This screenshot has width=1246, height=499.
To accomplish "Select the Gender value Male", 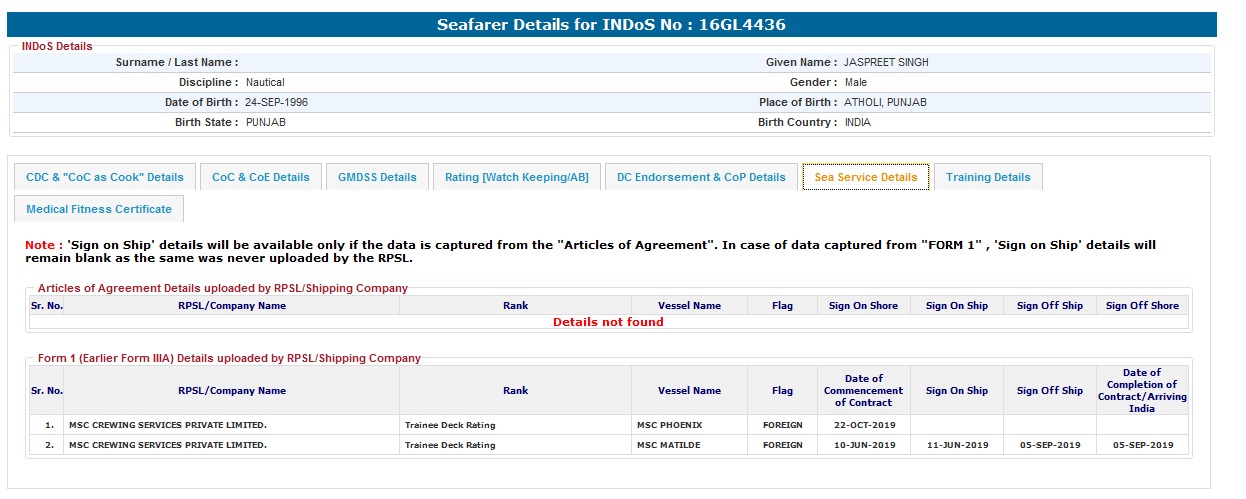I will [855, 82].
